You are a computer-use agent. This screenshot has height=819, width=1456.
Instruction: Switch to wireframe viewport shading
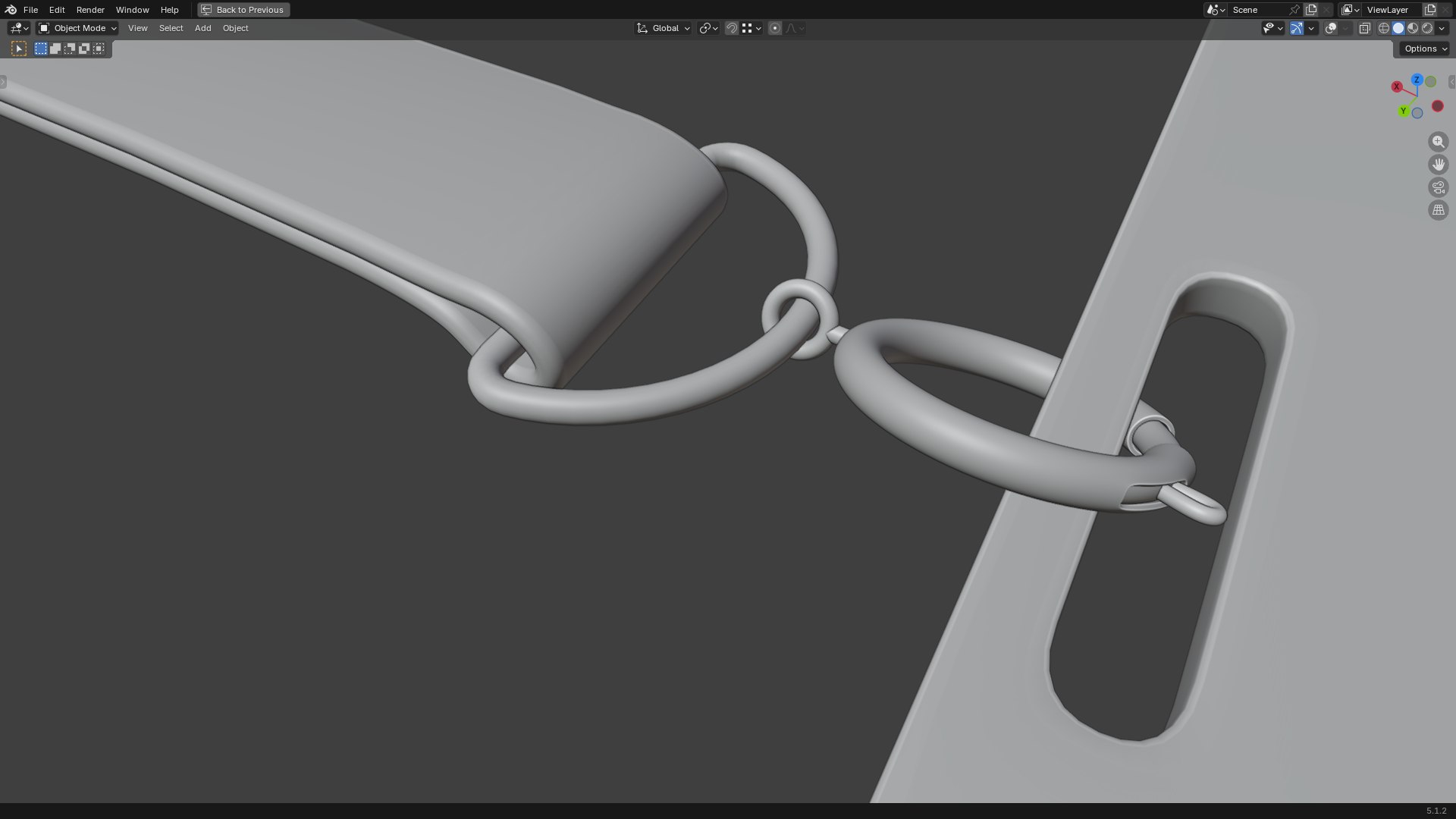[x=1384, y=28]
